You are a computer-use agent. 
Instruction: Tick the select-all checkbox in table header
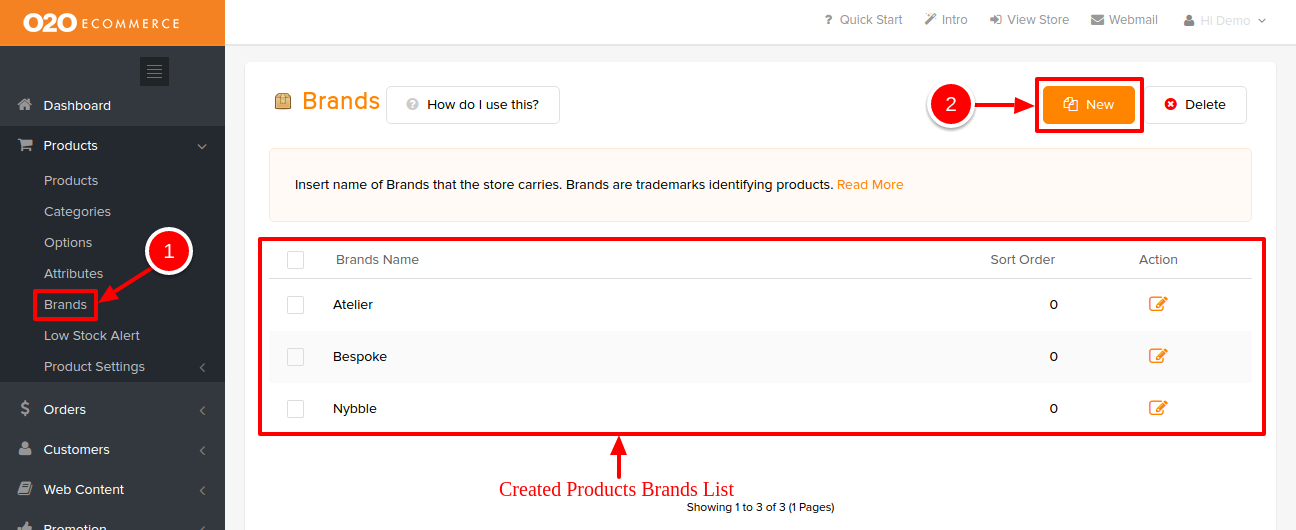tap(295, 260)
